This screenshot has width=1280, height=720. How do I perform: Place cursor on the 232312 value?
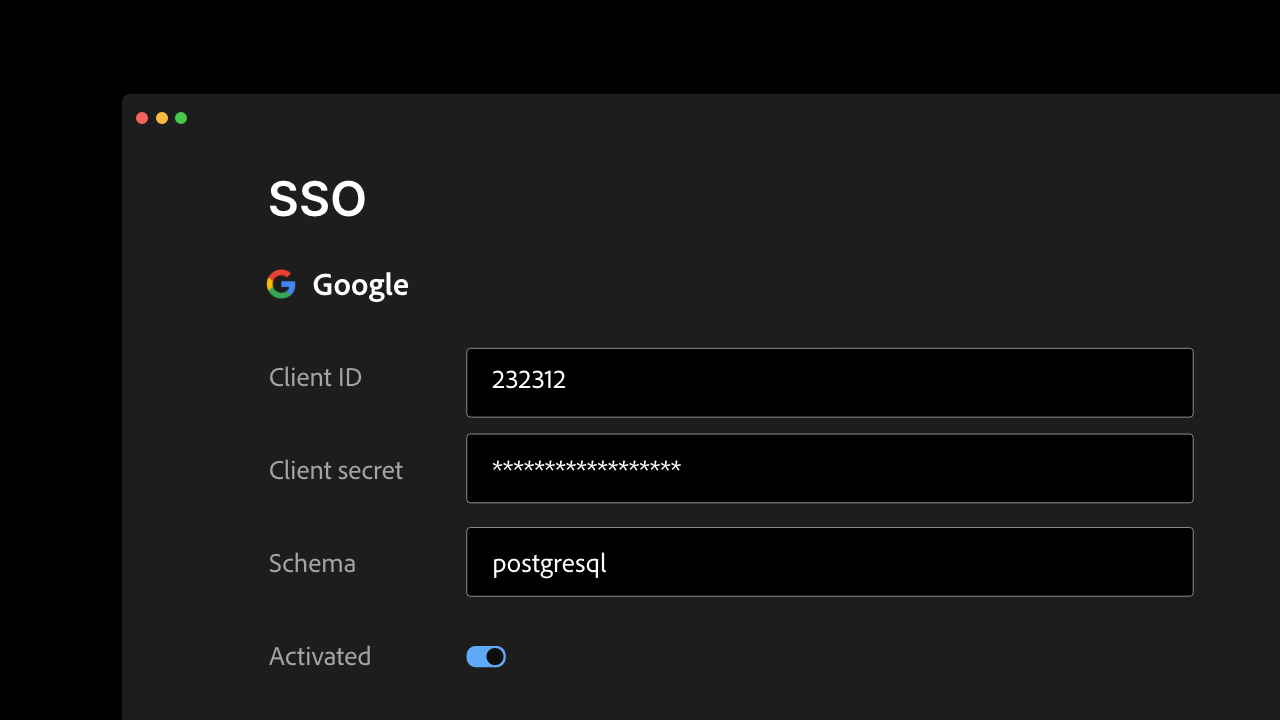[x=529, y=380]
